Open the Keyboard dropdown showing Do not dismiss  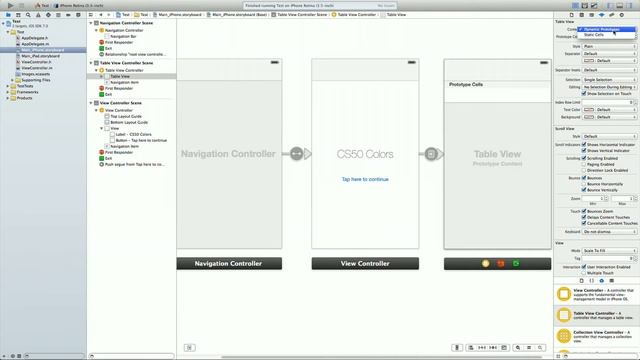click(609, 232)
